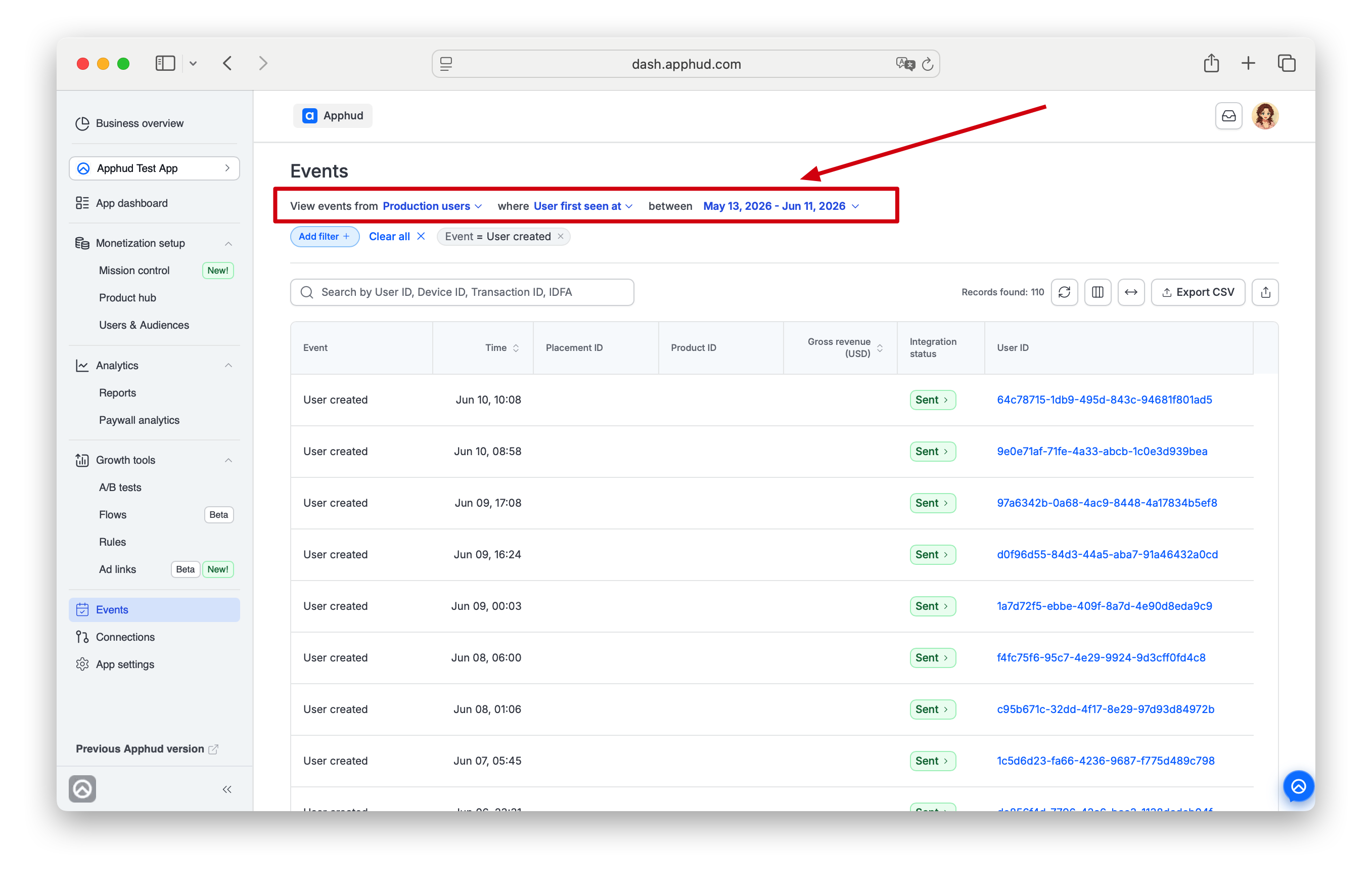Open a new Safari tab
Image resolution: width=1372 pixels, height=887 pixels.
click(1248, 63)
